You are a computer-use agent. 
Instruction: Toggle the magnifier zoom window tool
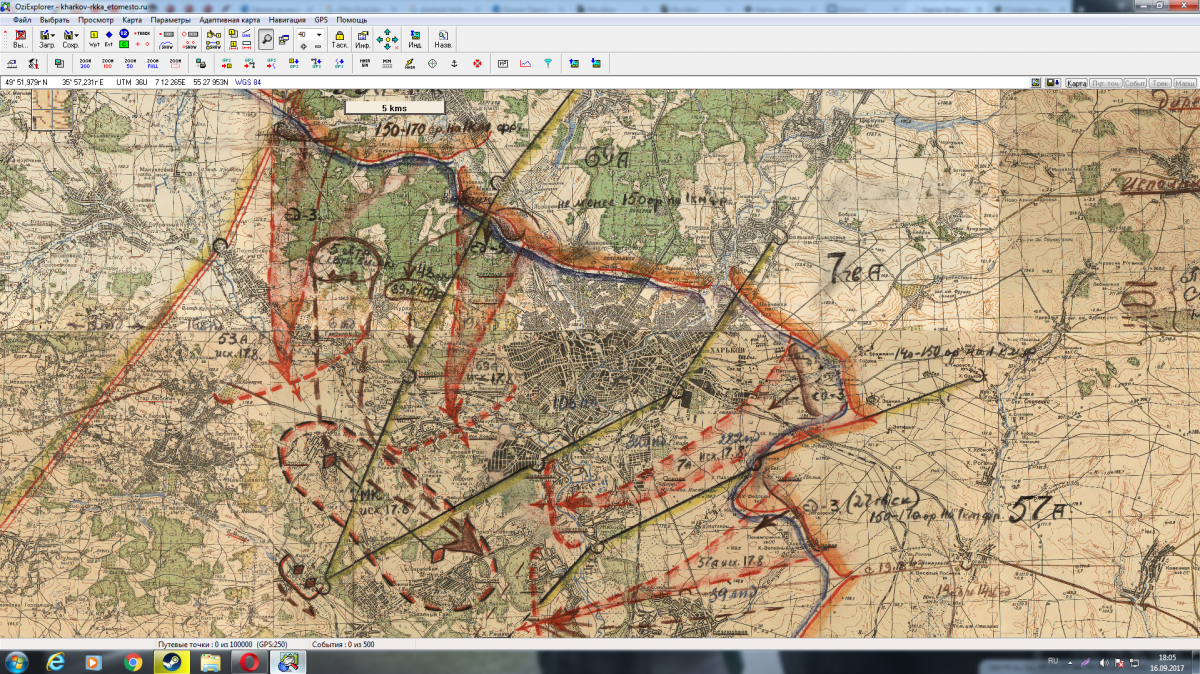(x=266, y=39)
